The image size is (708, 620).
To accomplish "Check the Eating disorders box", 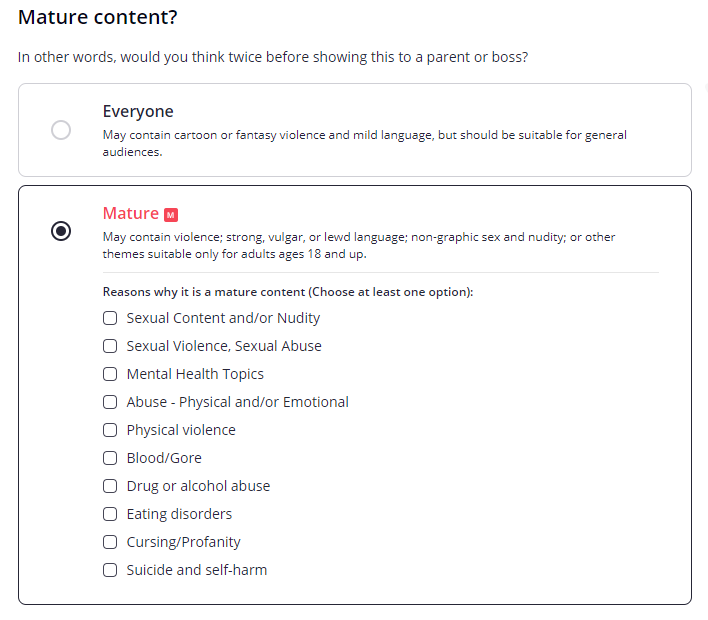I will [110, 514].
